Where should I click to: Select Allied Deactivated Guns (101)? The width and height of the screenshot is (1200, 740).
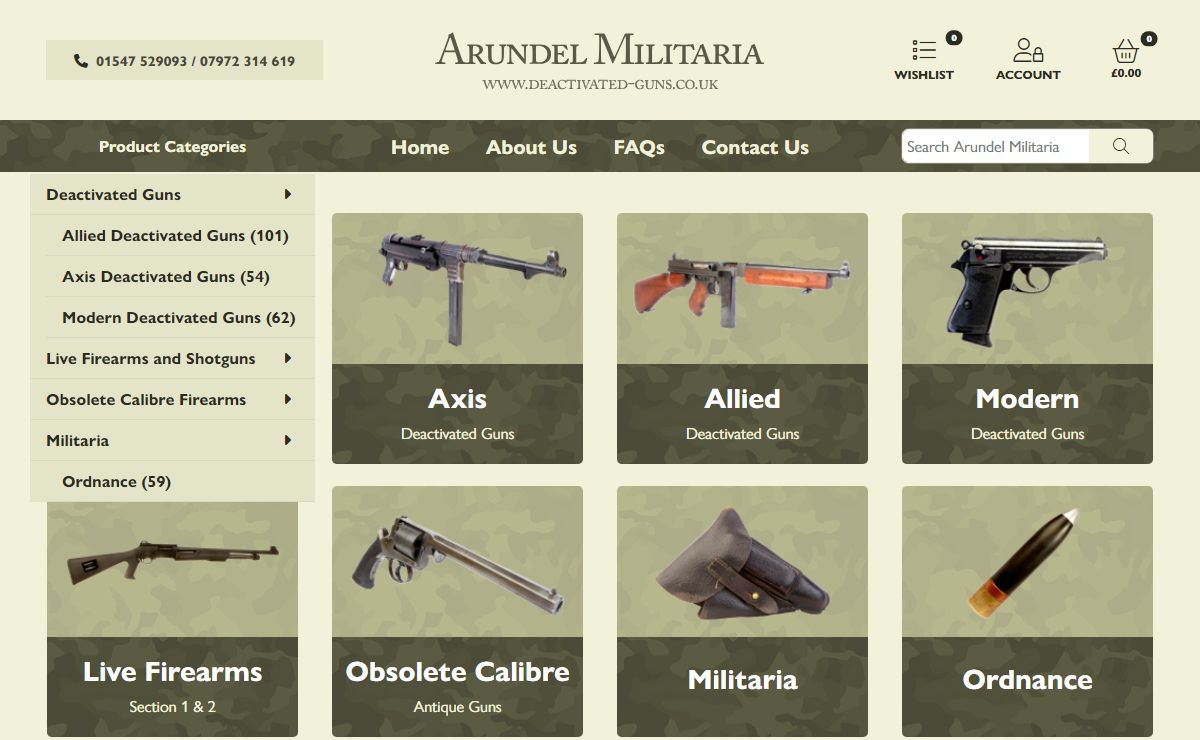coord(175,236)
